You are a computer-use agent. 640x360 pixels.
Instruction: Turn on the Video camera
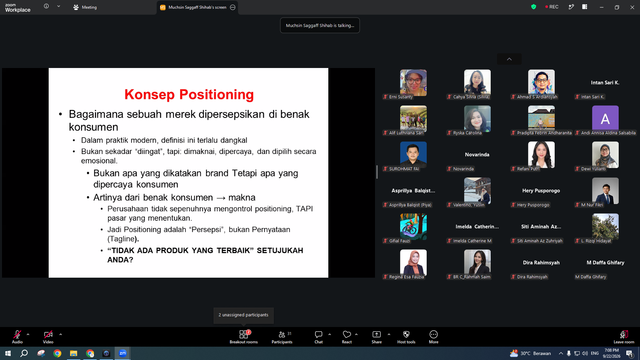pos(48,337)
